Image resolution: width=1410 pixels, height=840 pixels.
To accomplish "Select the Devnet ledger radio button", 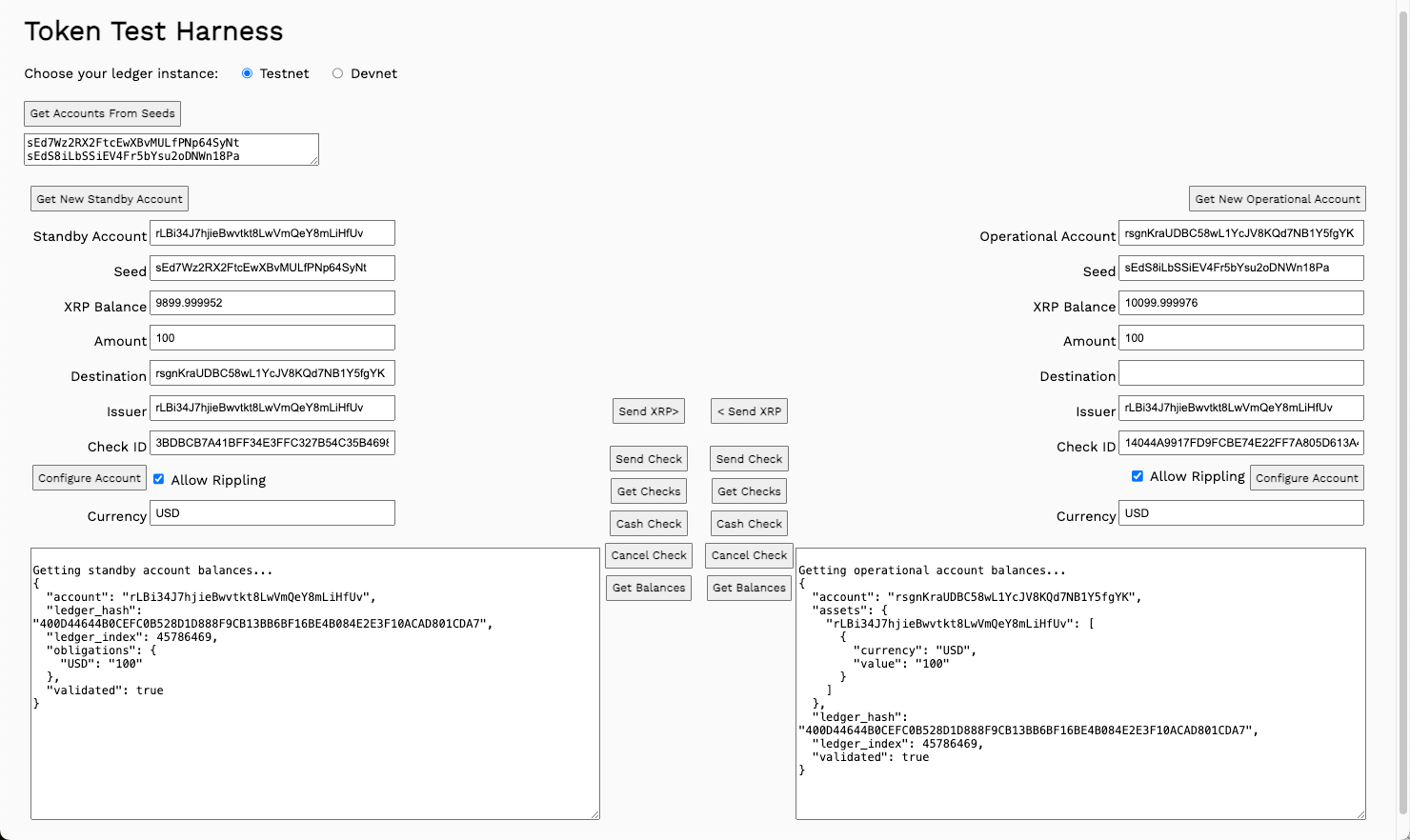I will point(337,73).
